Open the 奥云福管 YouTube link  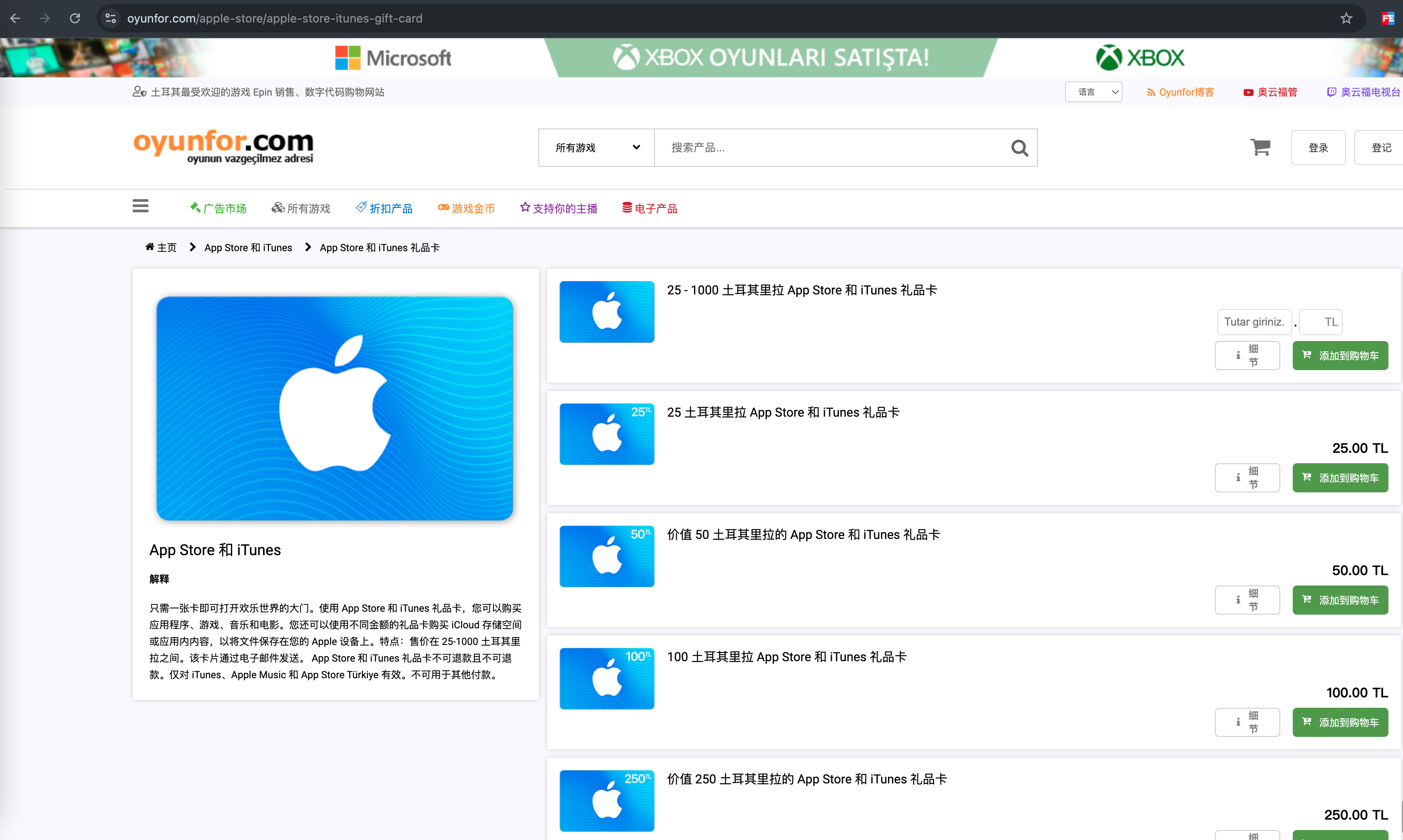tap(1270, 92)
